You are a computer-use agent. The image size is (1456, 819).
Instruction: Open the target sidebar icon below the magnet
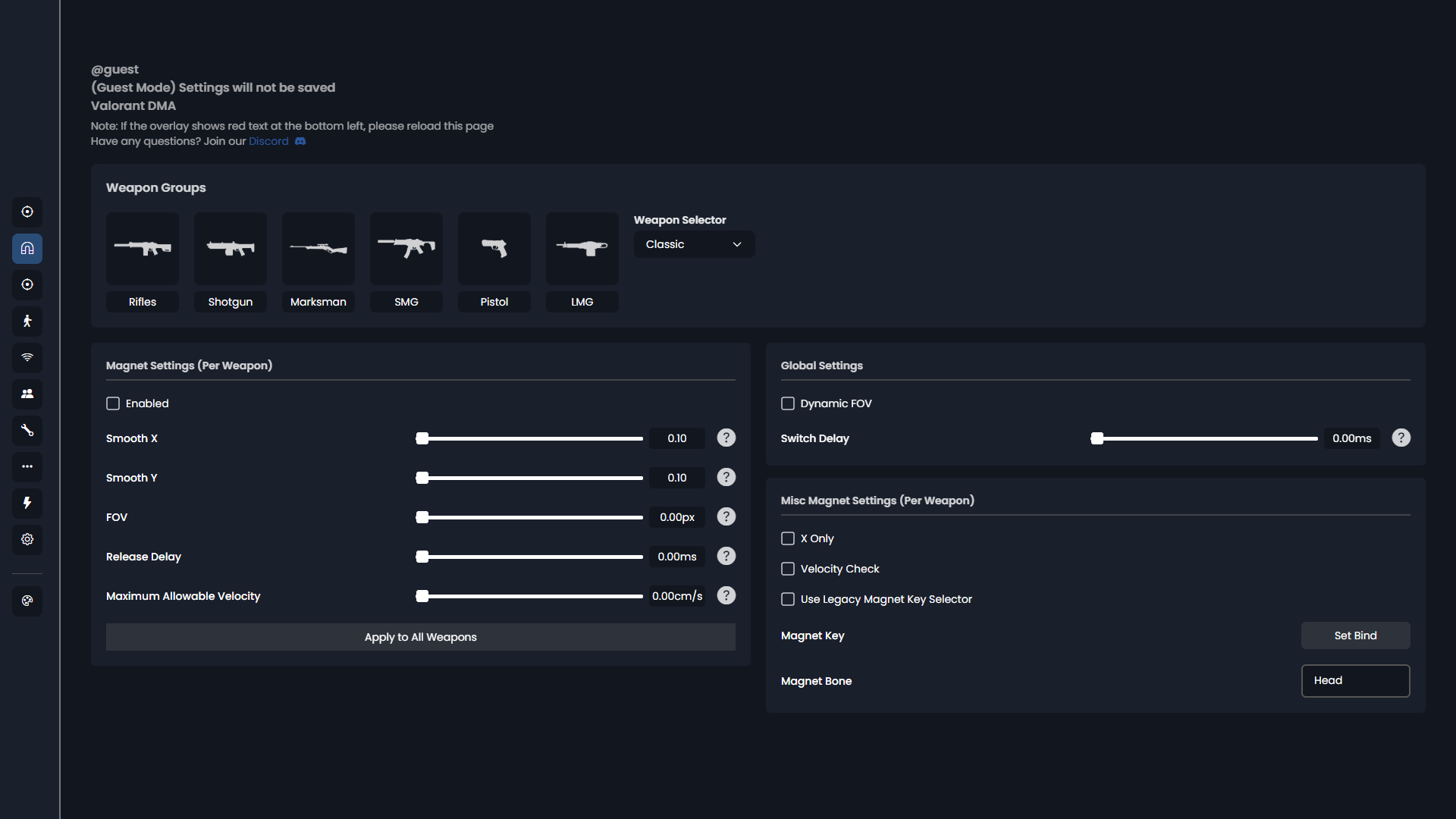click(x=27, y=285)
